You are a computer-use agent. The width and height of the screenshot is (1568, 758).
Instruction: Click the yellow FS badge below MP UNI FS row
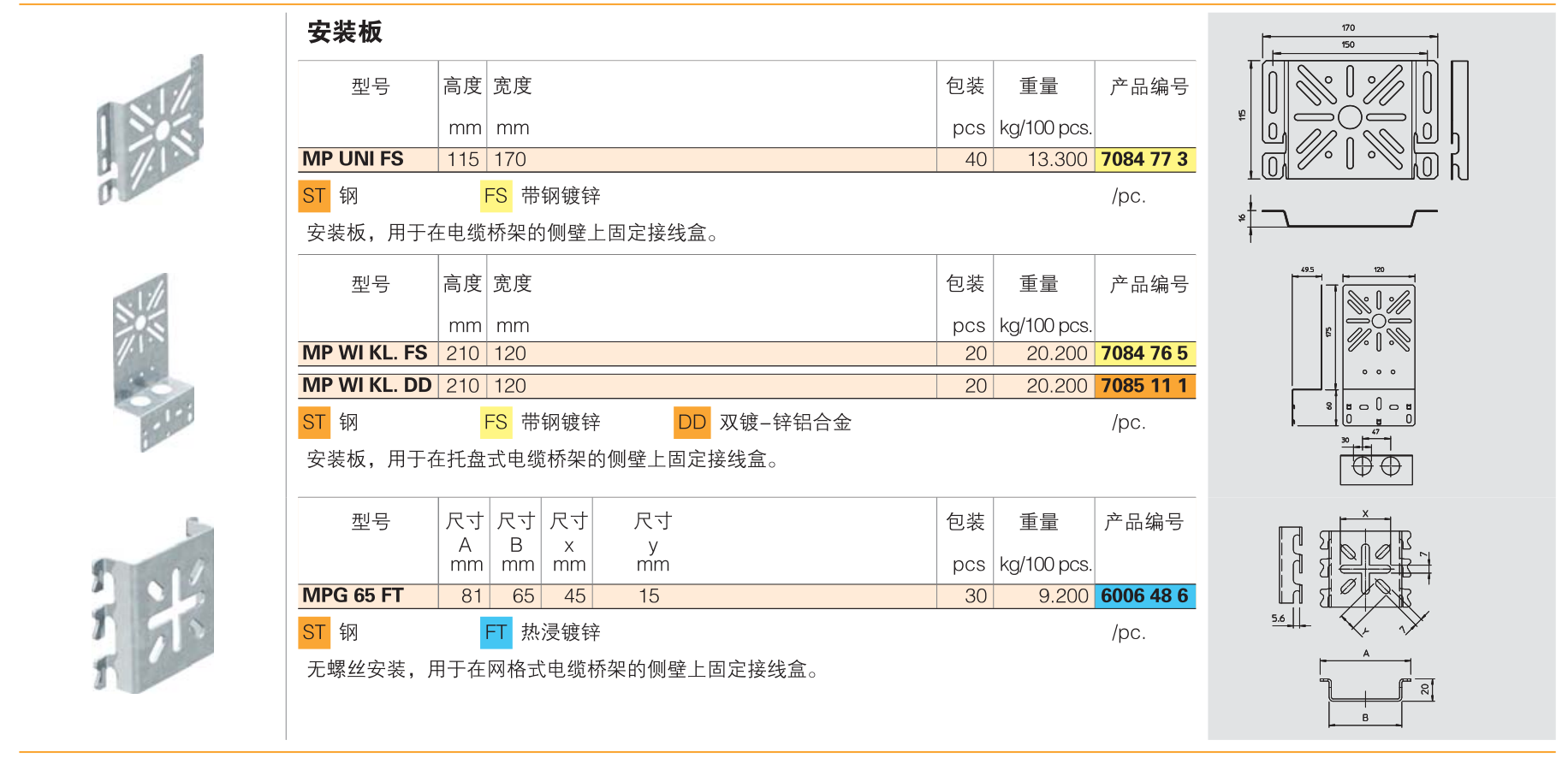tap(496, 196)
